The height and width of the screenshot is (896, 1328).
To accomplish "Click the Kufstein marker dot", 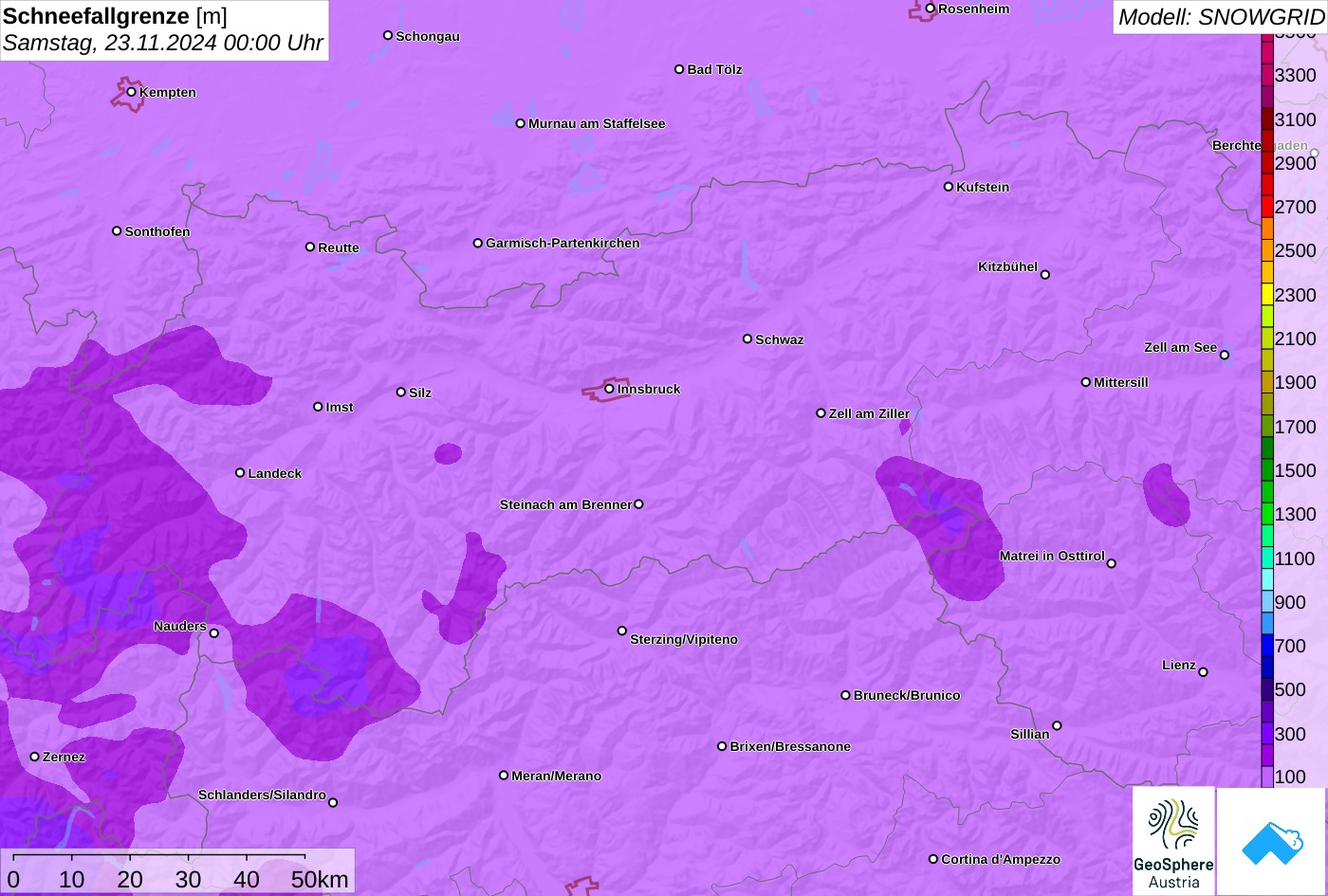I will 949,187.
